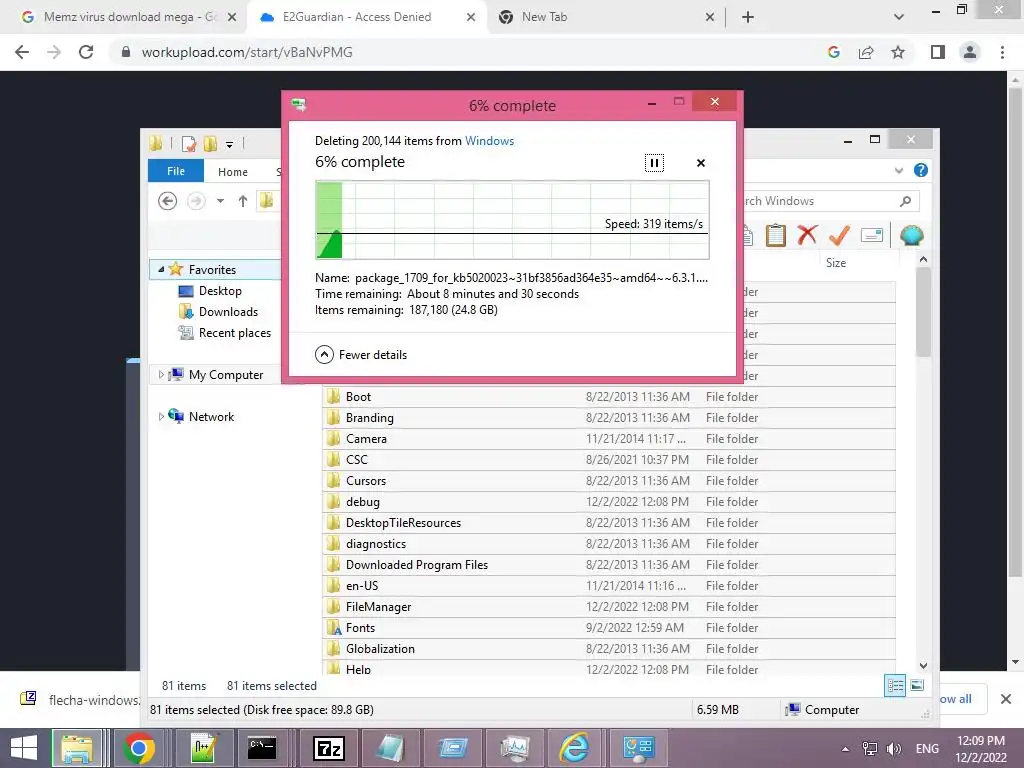Open Explorer recent locations dropdown arrow
Viewport: 1024px width, 768px height.
pos(221,201)
